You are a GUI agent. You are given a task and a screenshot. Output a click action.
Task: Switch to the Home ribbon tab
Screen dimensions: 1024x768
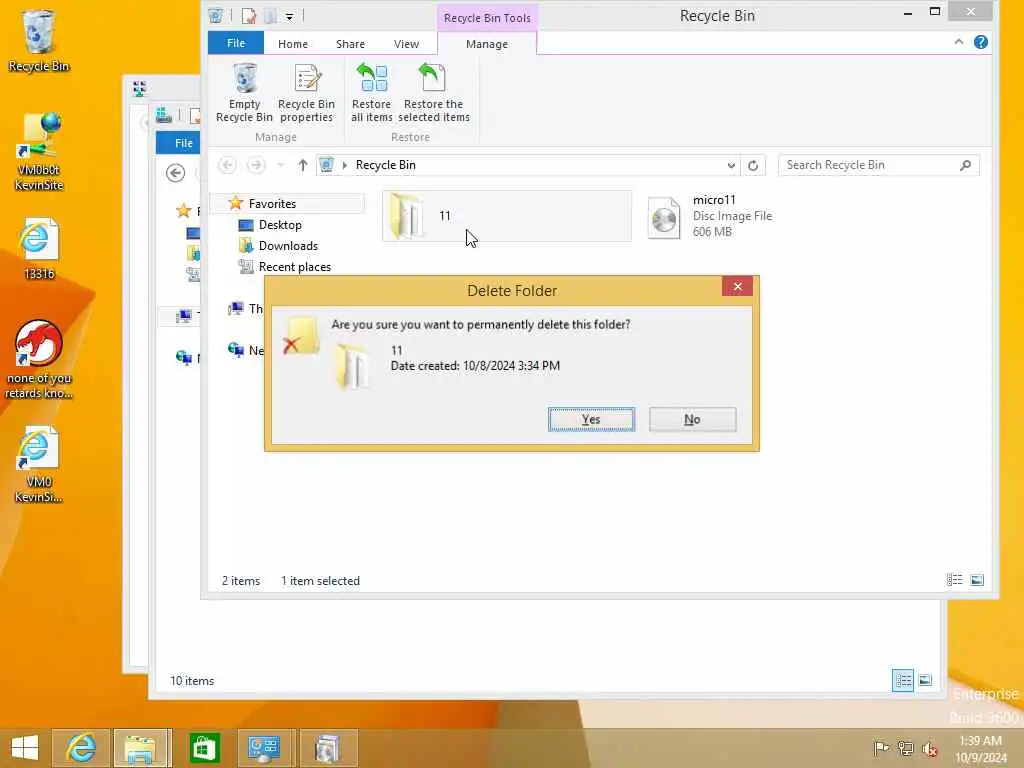pyautogui.click(x=293, y=44)
